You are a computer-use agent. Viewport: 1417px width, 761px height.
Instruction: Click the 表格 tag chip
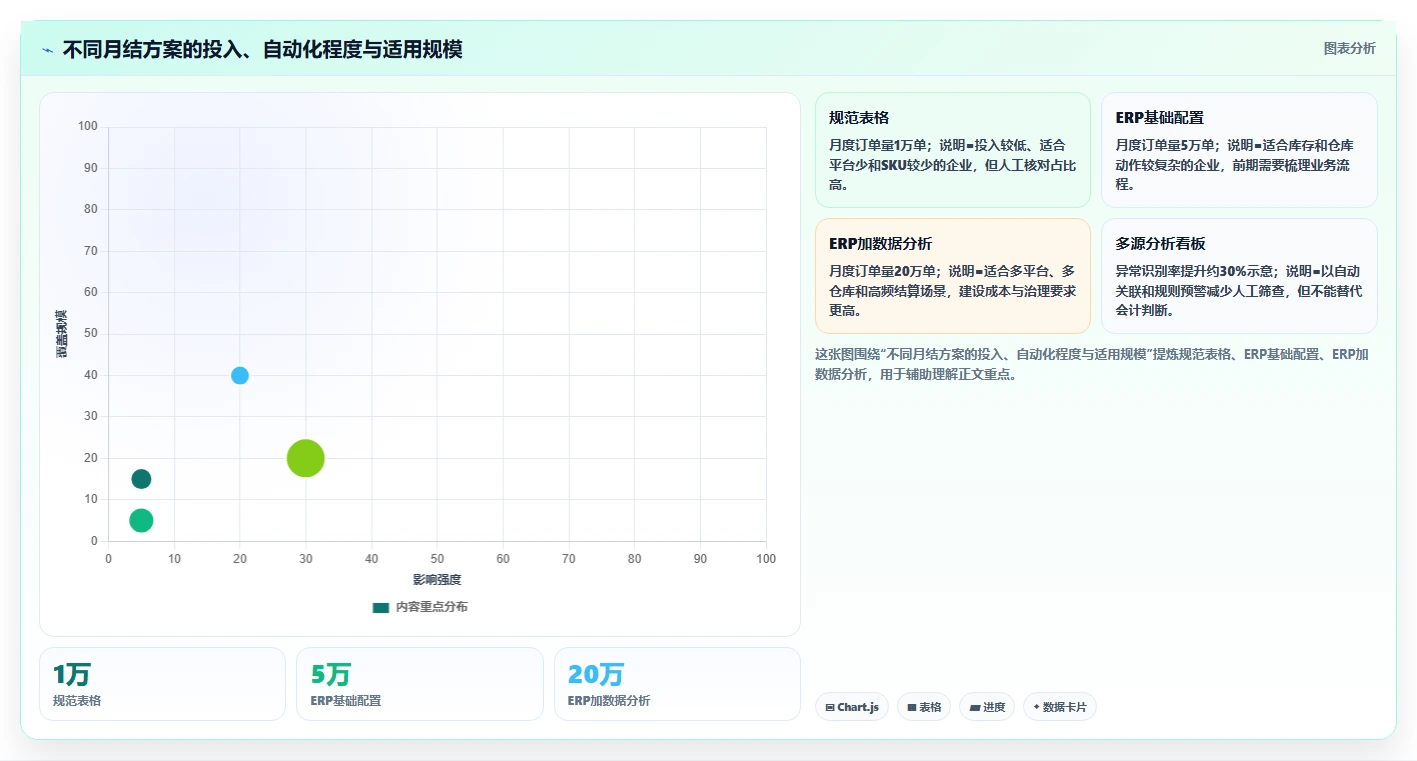[924, 707]
